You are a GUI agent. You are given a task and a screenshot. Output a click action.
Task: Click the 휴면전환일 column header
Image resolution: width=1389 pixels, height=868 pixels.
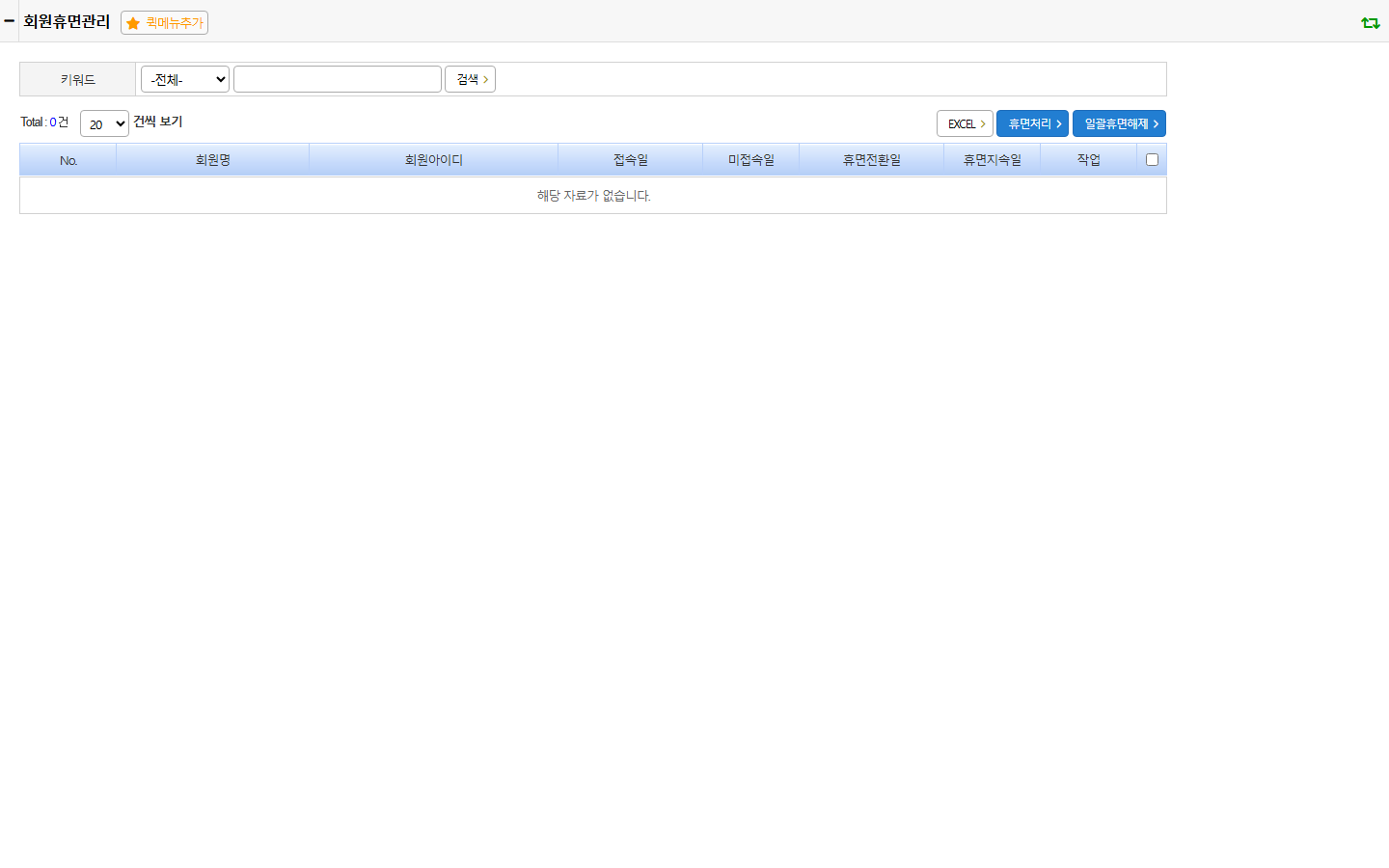tap(872, 159)
